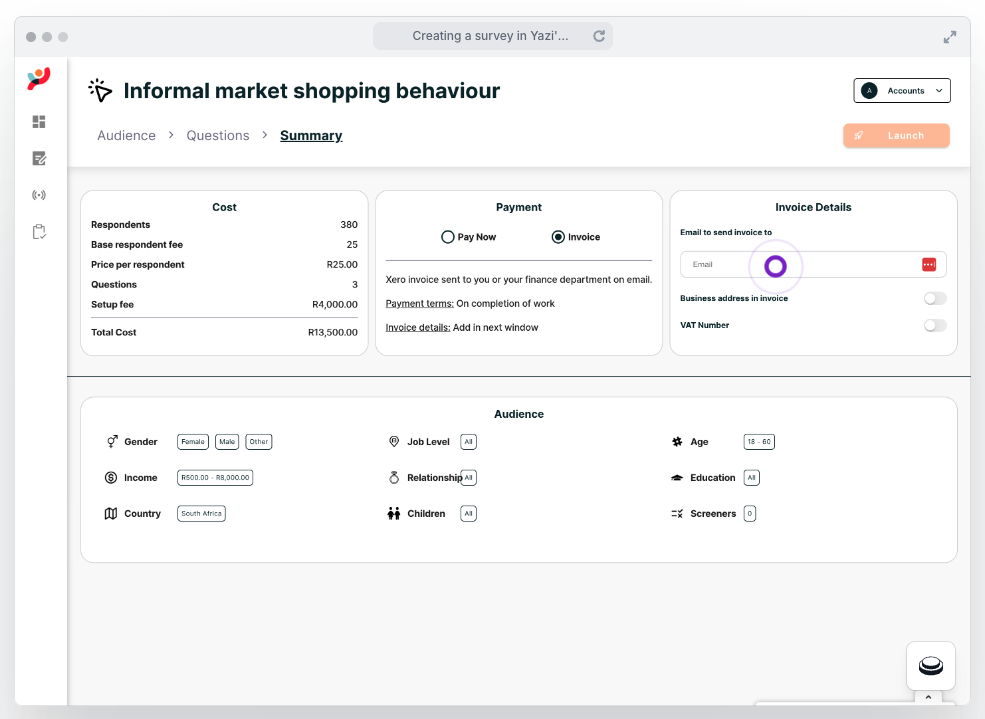Enable Business address in invoice toggle
The height and width of the screenshot is (719, 985).
[934, 298]
